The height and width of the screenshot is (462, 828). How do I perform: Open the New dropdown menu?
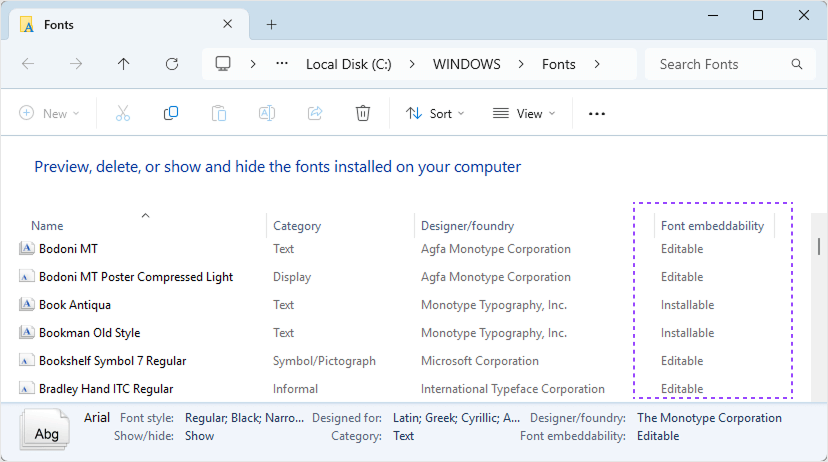click(x=49, y=114)
